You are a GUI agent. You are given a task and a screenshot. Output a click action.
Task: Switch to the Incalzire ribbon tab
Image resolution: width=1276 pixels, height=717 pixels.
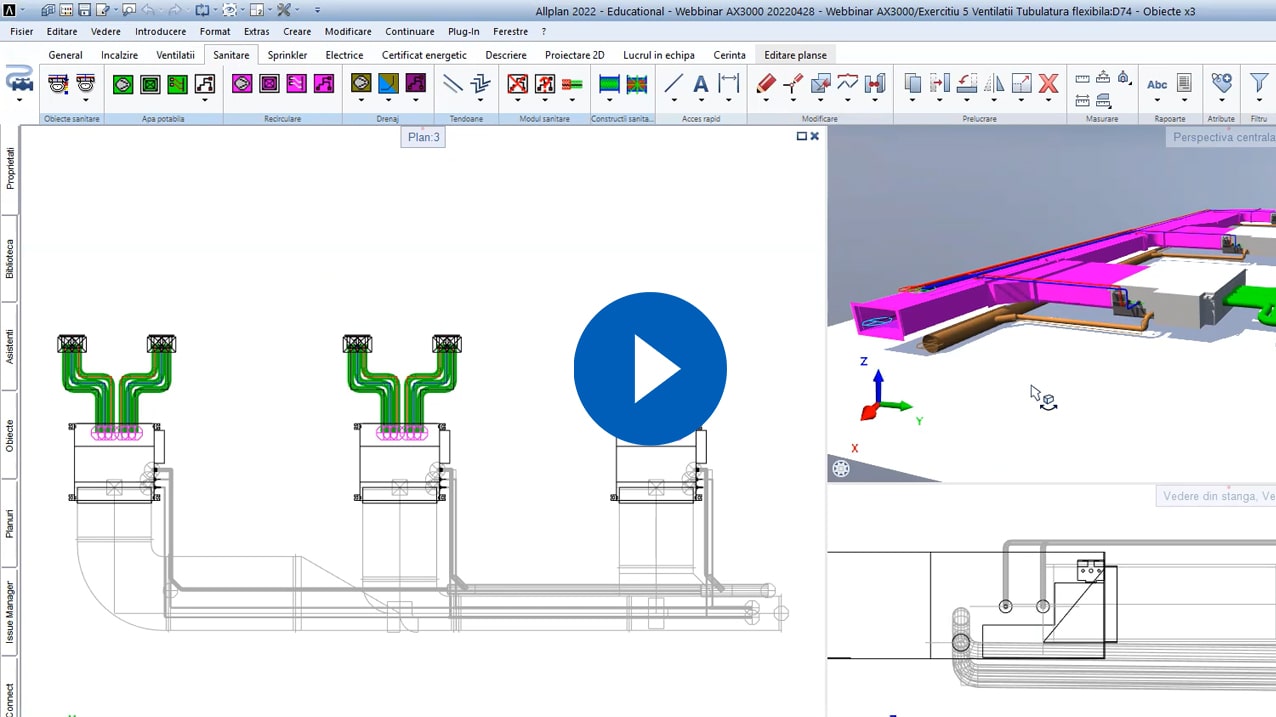click(119, 55)
